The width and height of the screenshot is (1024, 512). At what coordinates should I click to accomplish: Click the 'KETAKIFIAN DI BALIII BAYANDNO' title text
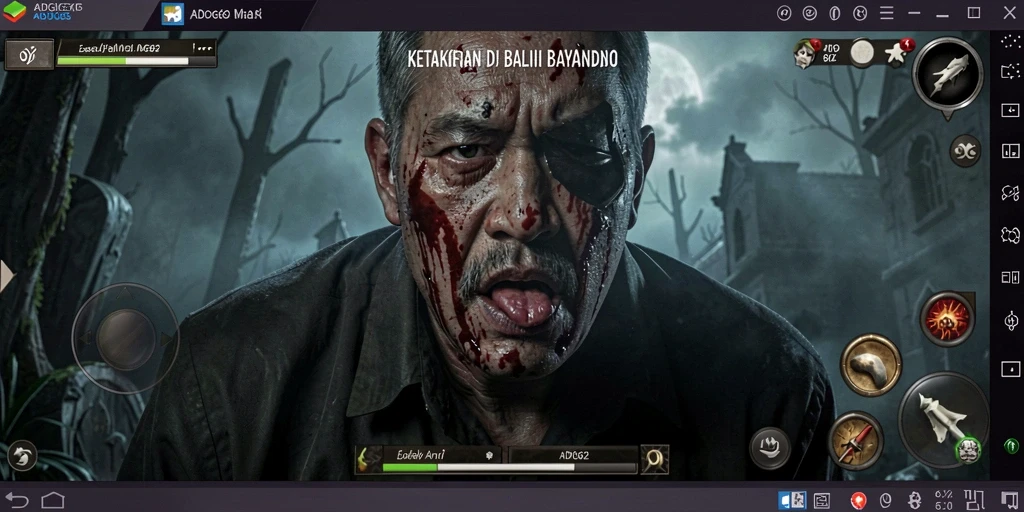pos(513,59)
